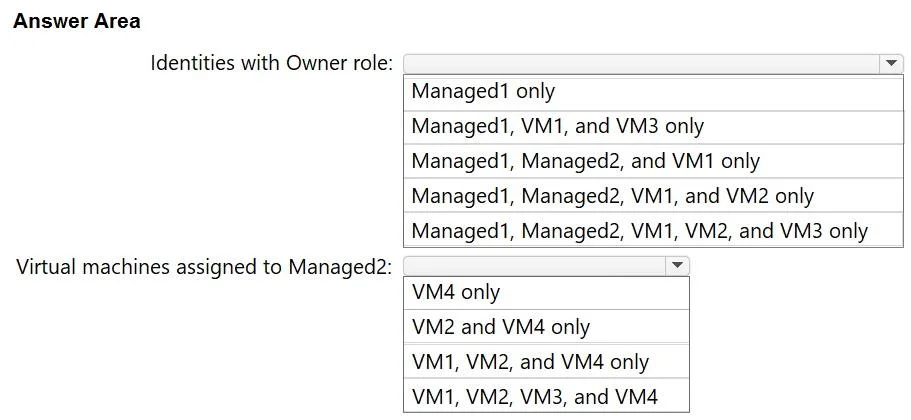This screenshot has width=911, height=420.
Task: Choose 'Managed1, Managed2, VM1, VM2, and VM3 only'
Action: coord(653,230)
